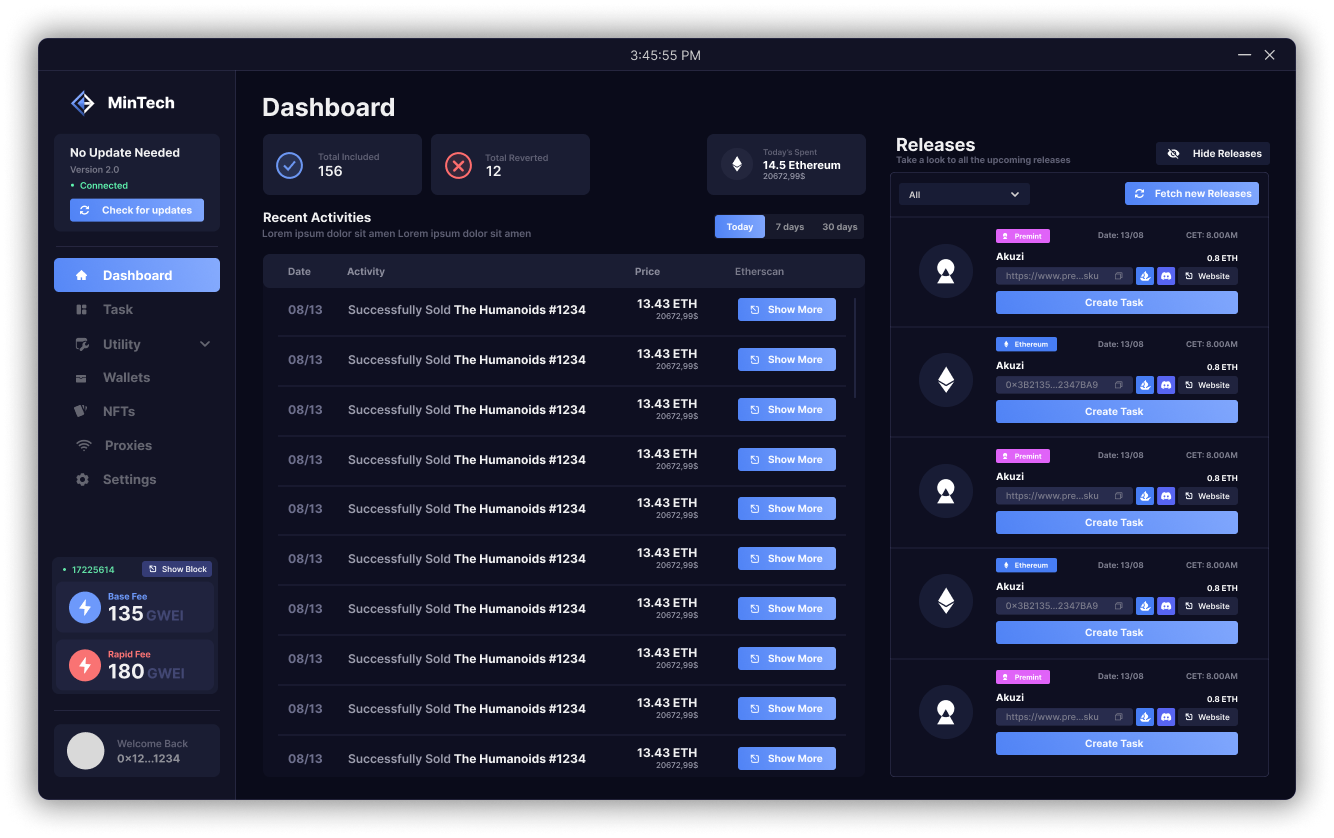Copy contract address in the first Ethereum release
The image size is (1334, 838).
(1119, 385)
